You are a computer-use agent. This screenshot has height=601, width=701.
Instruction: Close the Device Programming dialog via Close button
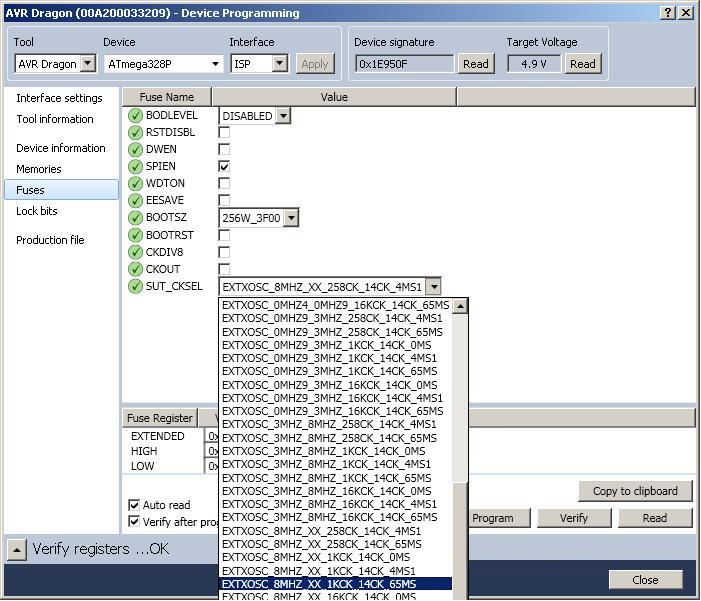(645, 580)
